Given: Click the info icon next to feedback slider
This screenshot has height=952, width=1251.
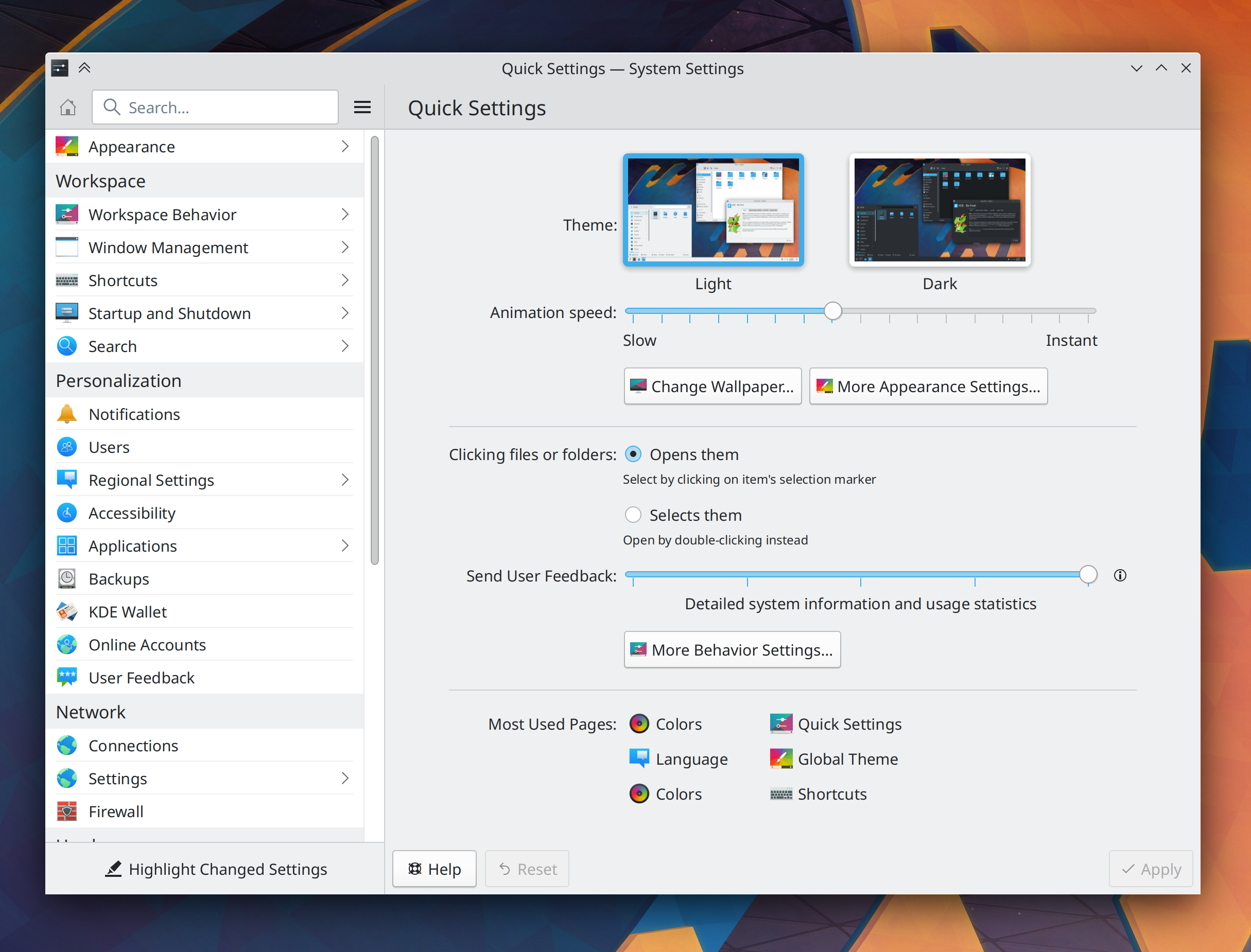Looking at the screenshot, I should point(1120,576).
